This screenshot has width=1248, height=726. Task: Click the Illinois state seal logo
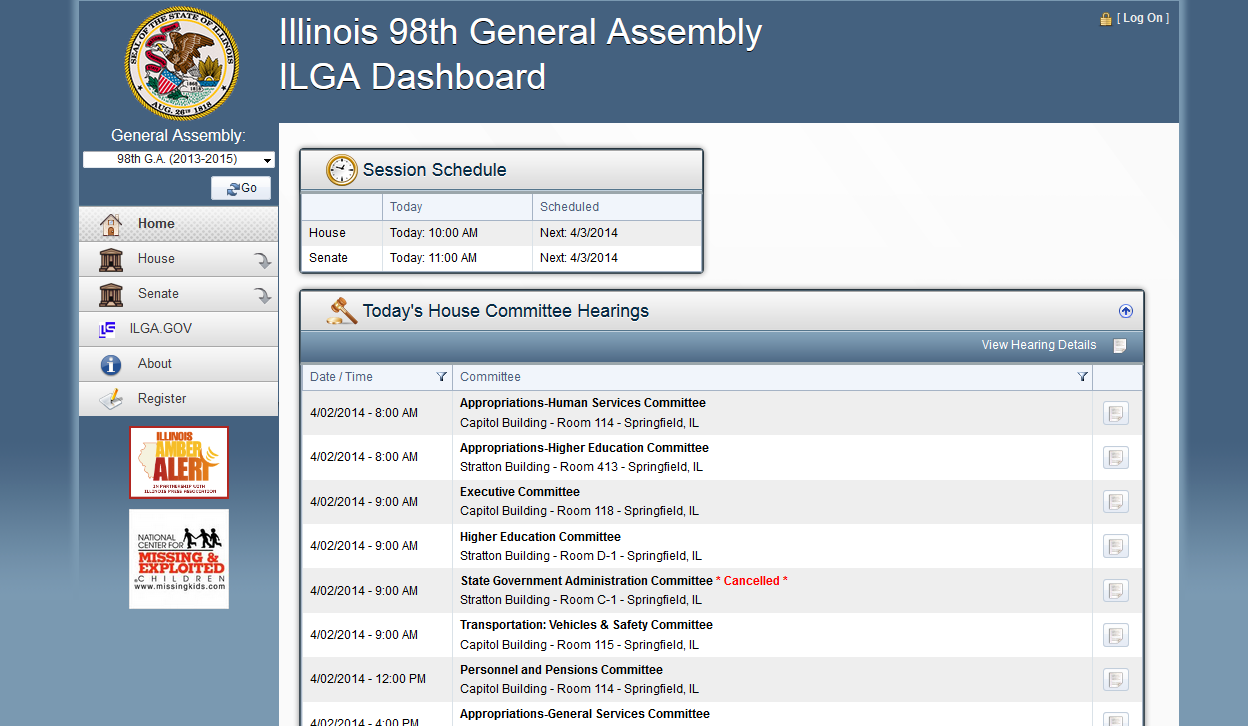183,62
